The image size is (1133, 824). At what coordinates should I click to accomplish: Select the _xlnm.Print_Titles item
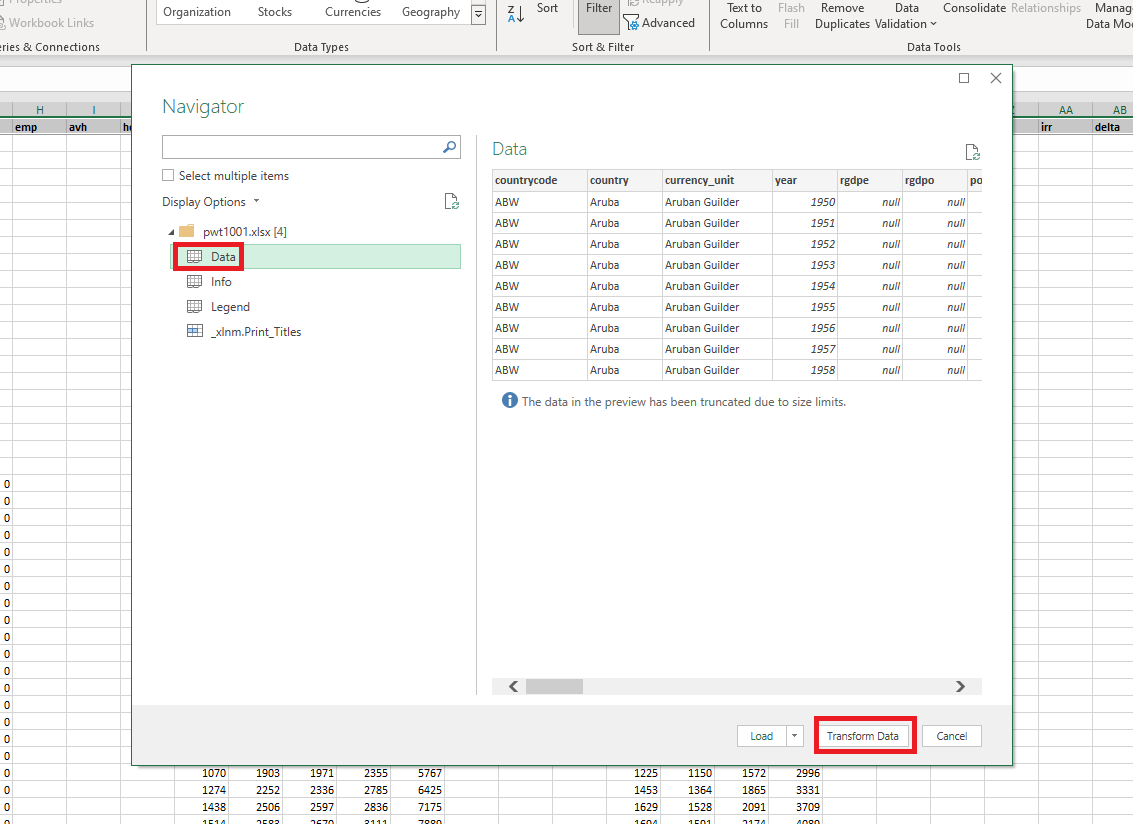click(255, 332)
